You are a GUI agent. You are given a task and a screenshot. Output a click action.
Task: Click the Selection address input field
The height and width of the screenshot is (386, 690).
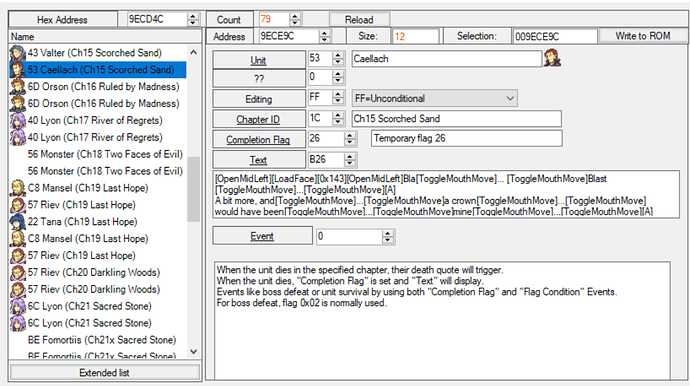click(554, 37)
